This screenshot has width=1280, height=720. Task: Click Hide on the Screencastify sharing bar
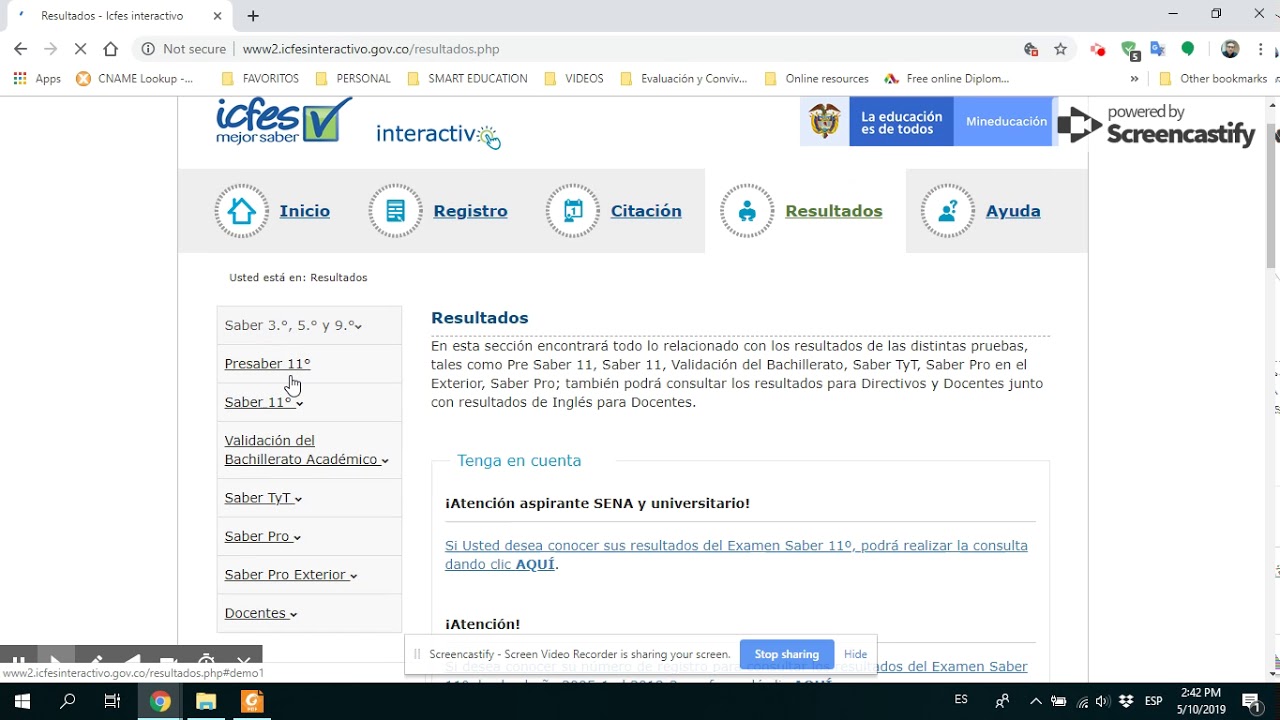pyautogui.click(x=856, y=654)
